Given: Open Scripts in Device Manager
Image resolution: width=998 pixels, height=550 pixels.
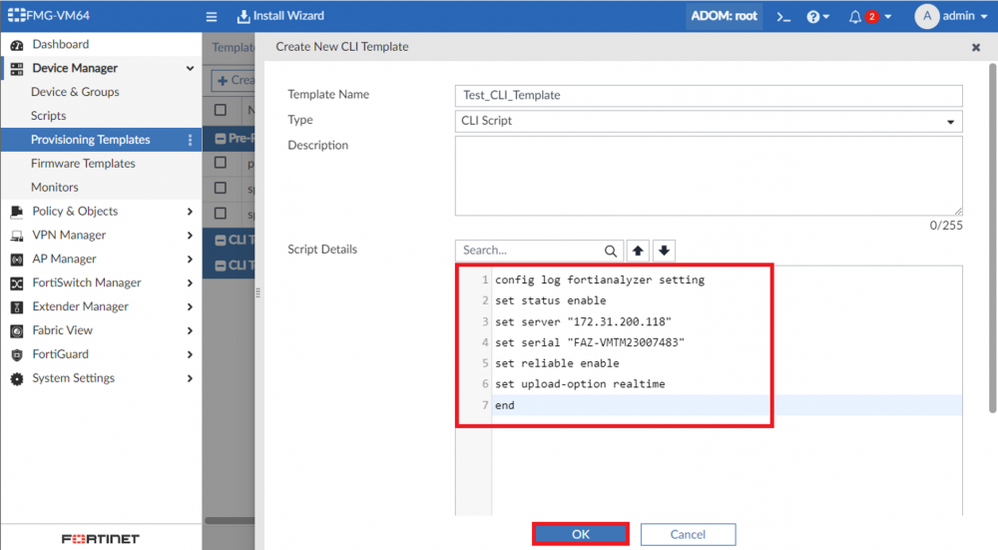Looking at the screenshot, I should pos(48,115).
